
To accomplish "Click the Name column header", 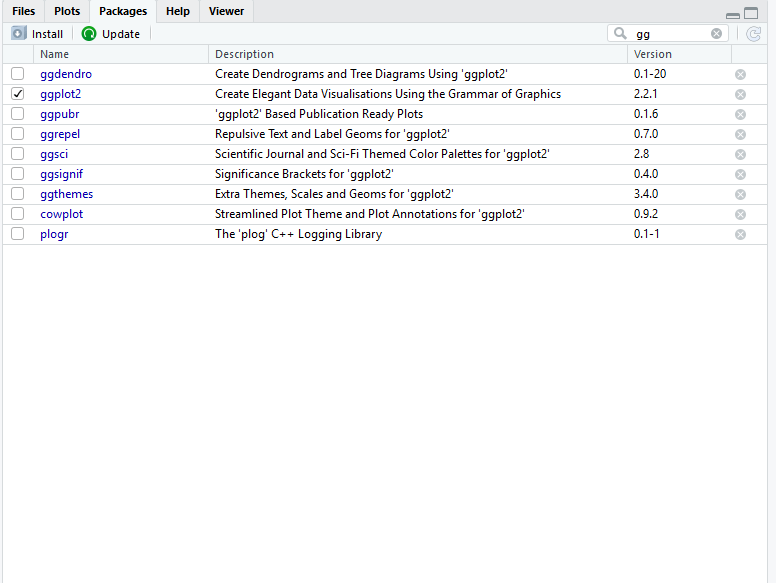I will coord(121,54).
